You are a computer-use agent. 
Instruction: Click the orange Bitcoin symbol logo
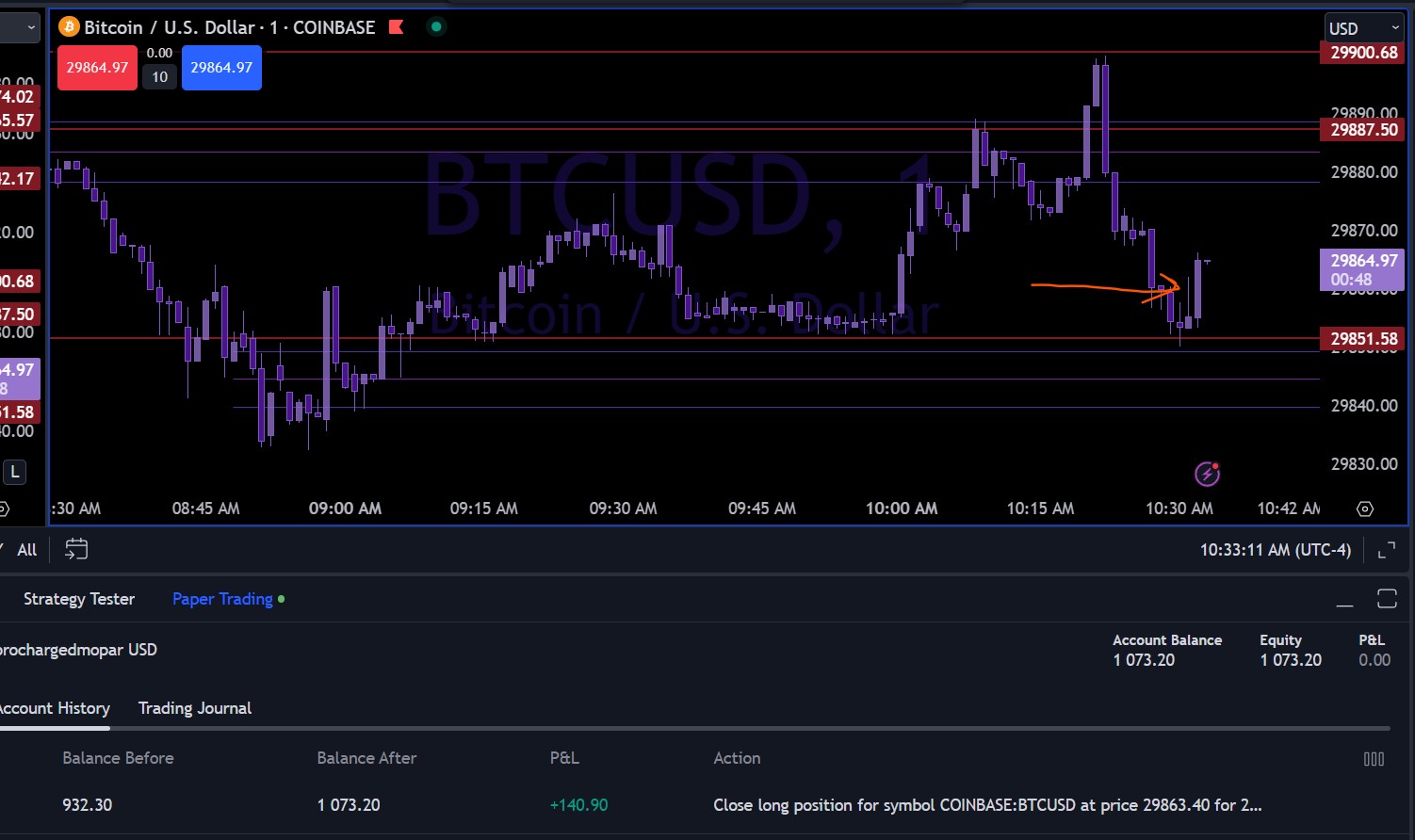pos(69,27)
